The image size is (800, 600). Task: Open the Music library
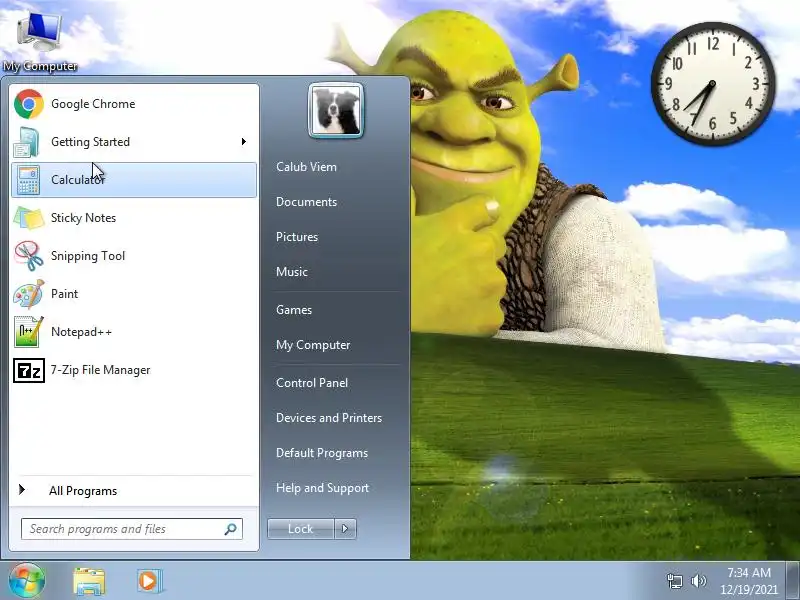pos(292,272)
